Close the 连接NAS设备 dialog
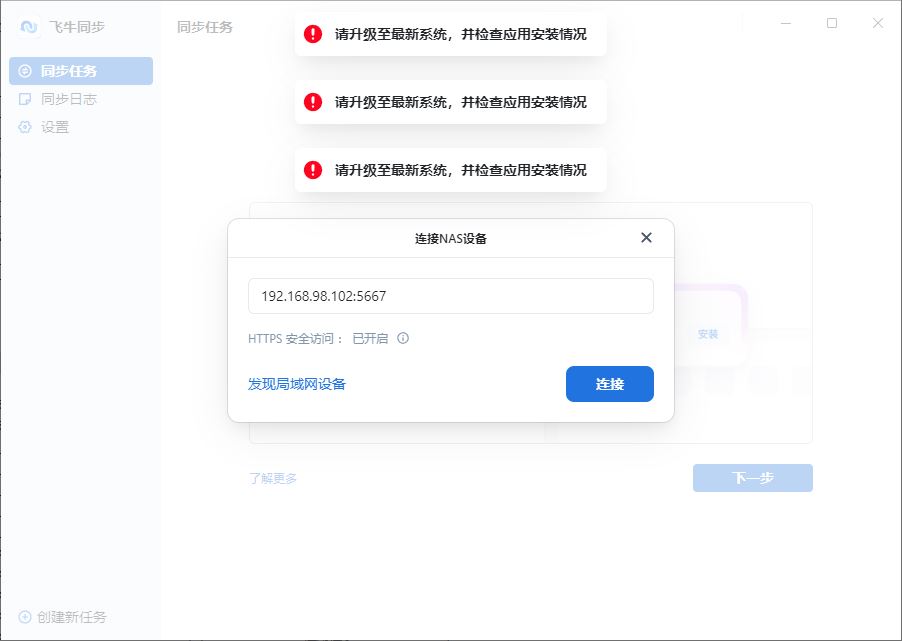 click(646, 238)
